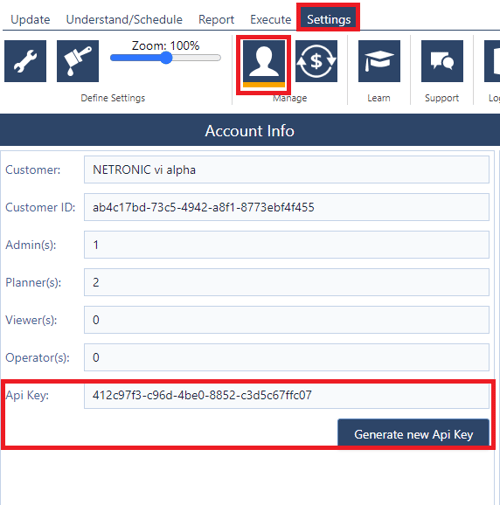
Task: Go to the Execute tab
Action: pos(271,19)
